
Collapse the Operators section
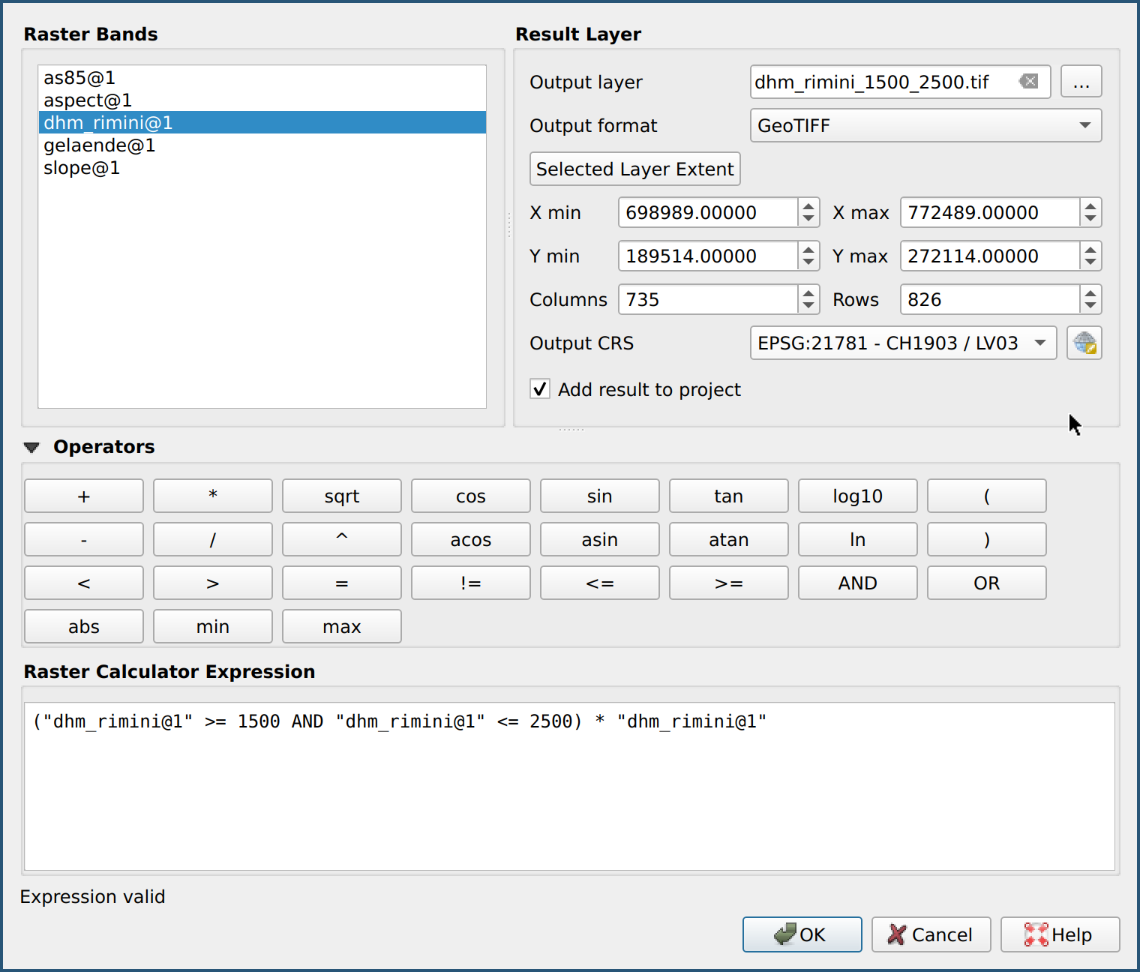pos(31,446)
